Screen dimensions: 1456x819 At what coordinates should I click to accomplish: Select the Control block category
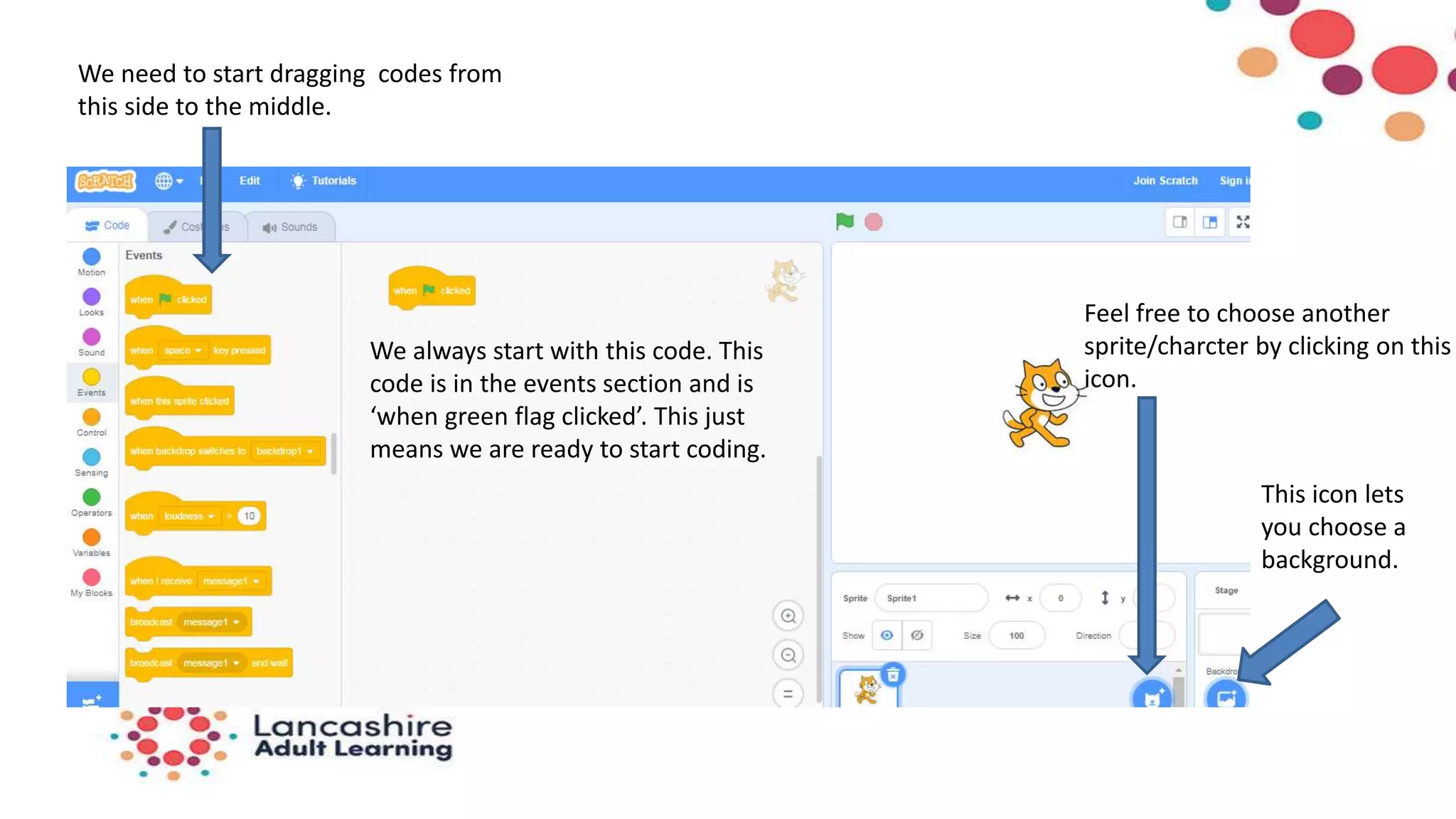point(92,422)
